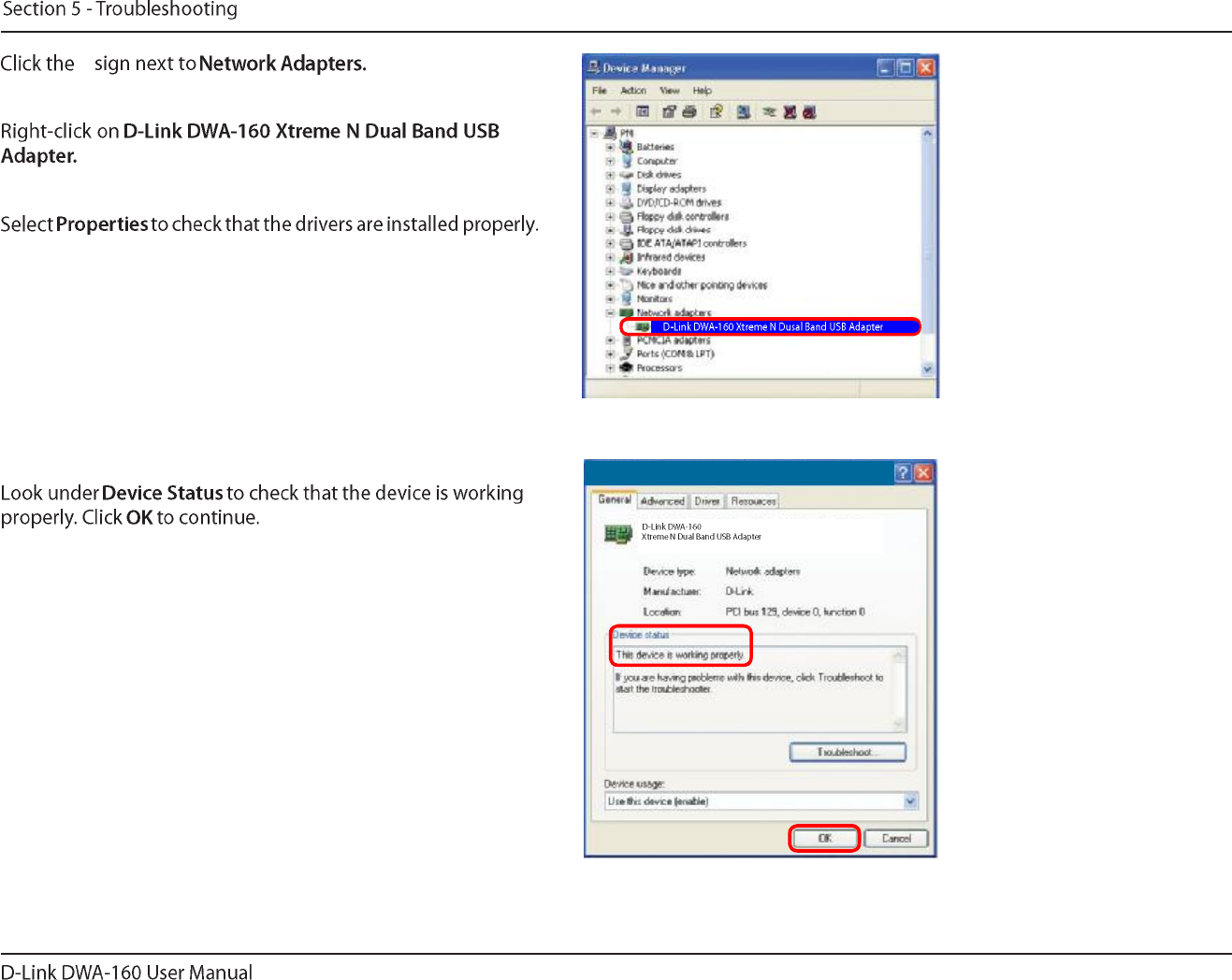Expand the Computer category

pos(610,161)
